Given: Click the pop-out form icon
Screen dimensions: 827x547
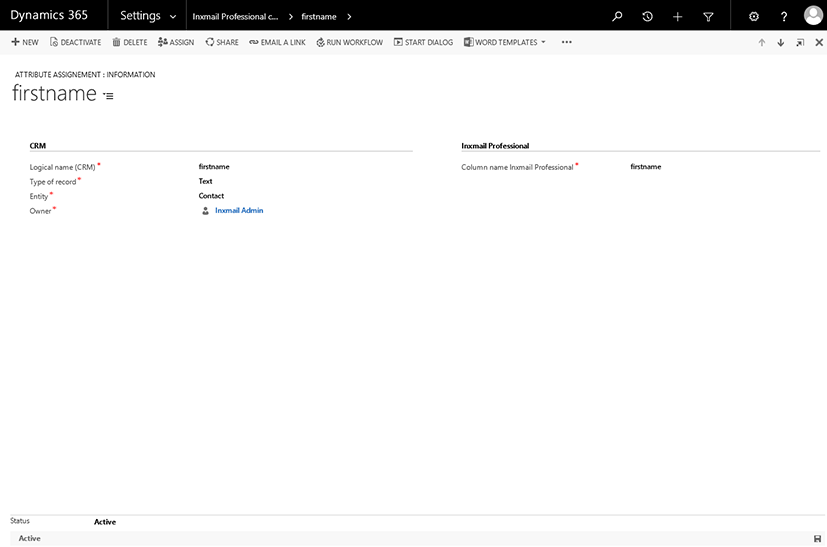Looking at the screenshot, I should [x=800, y=43].
